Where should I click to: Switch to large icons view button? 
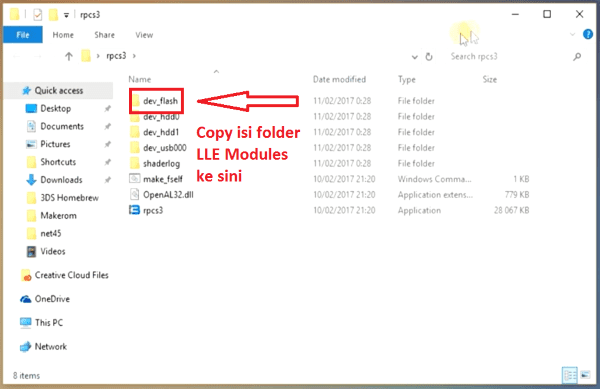point(585,375)
